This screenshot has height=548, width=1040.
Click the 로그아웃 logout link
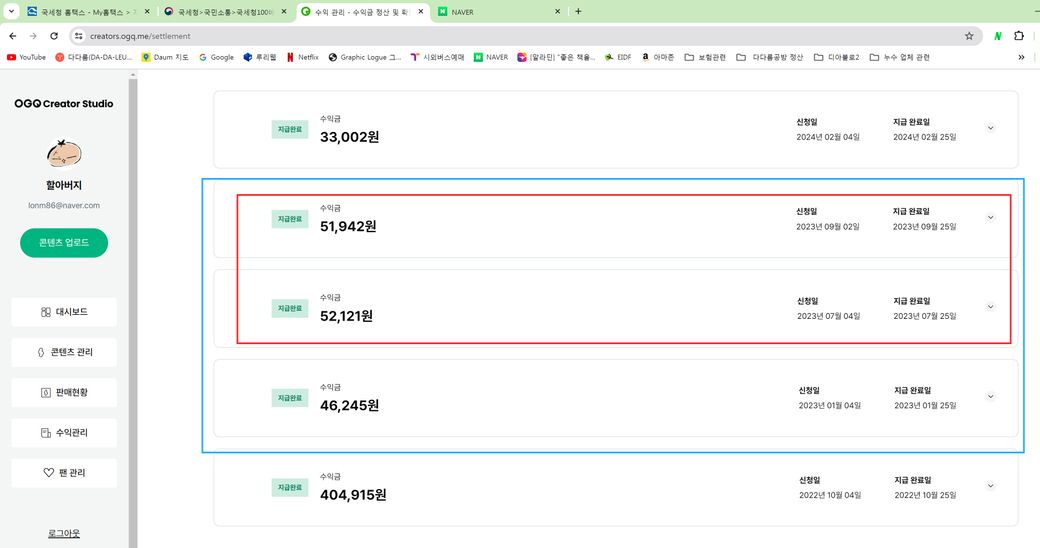64,533
